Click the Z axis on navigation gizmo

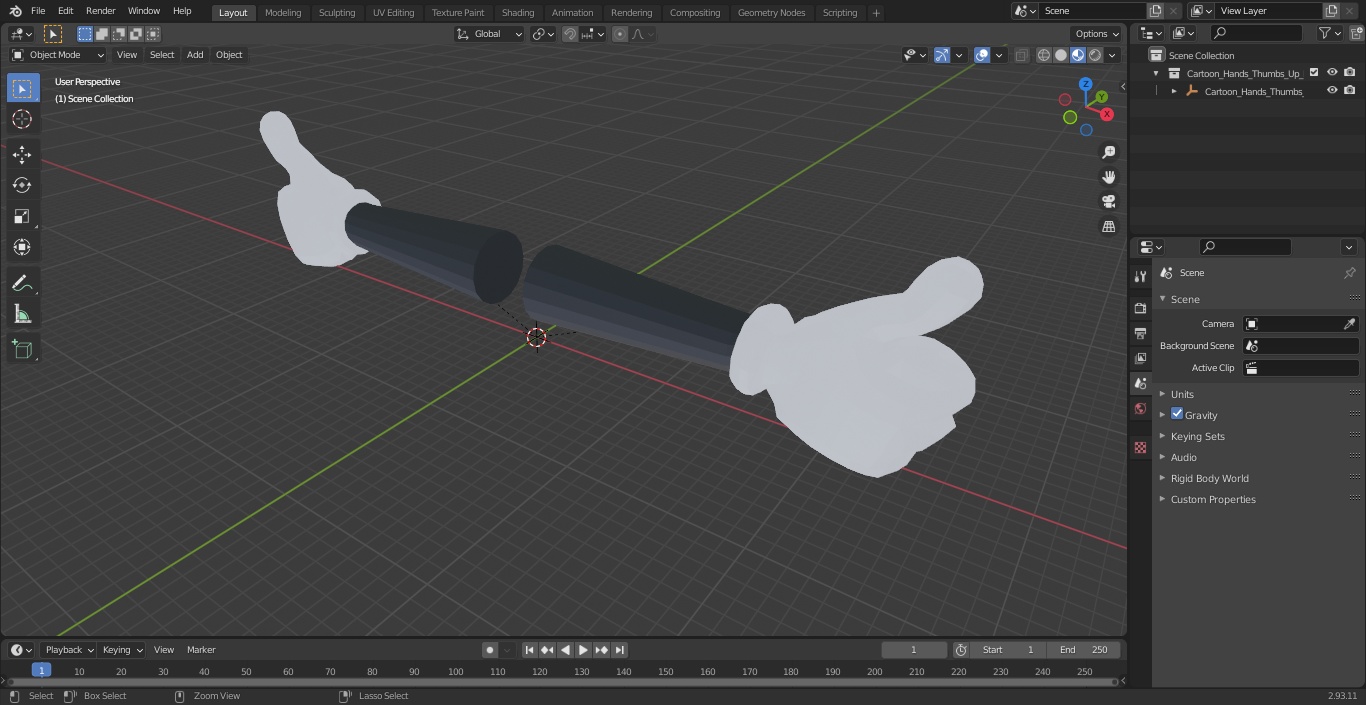(1086, 85)
